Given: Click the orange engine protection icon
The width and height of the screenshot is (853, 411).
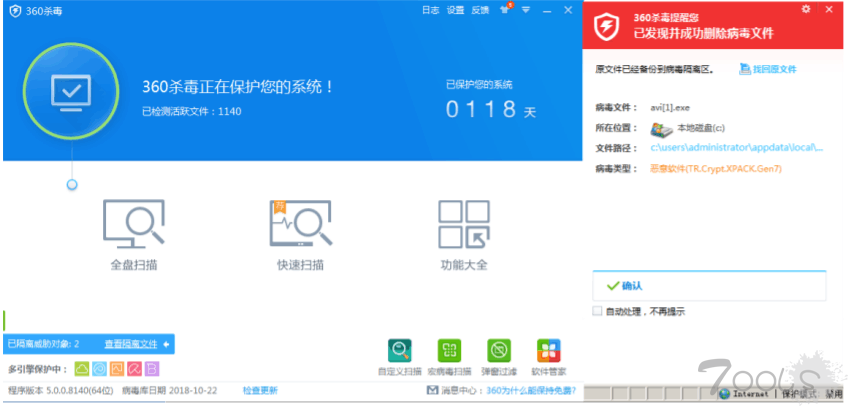Looking at the screenshot, I should click(117, 369).
